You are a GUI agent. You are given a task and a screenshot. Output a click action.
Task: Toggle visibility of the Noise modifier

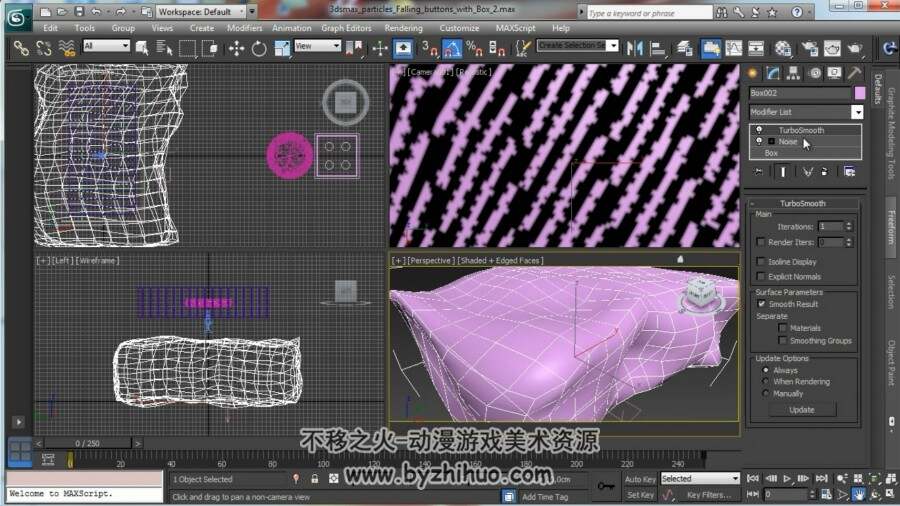point(759,141)
